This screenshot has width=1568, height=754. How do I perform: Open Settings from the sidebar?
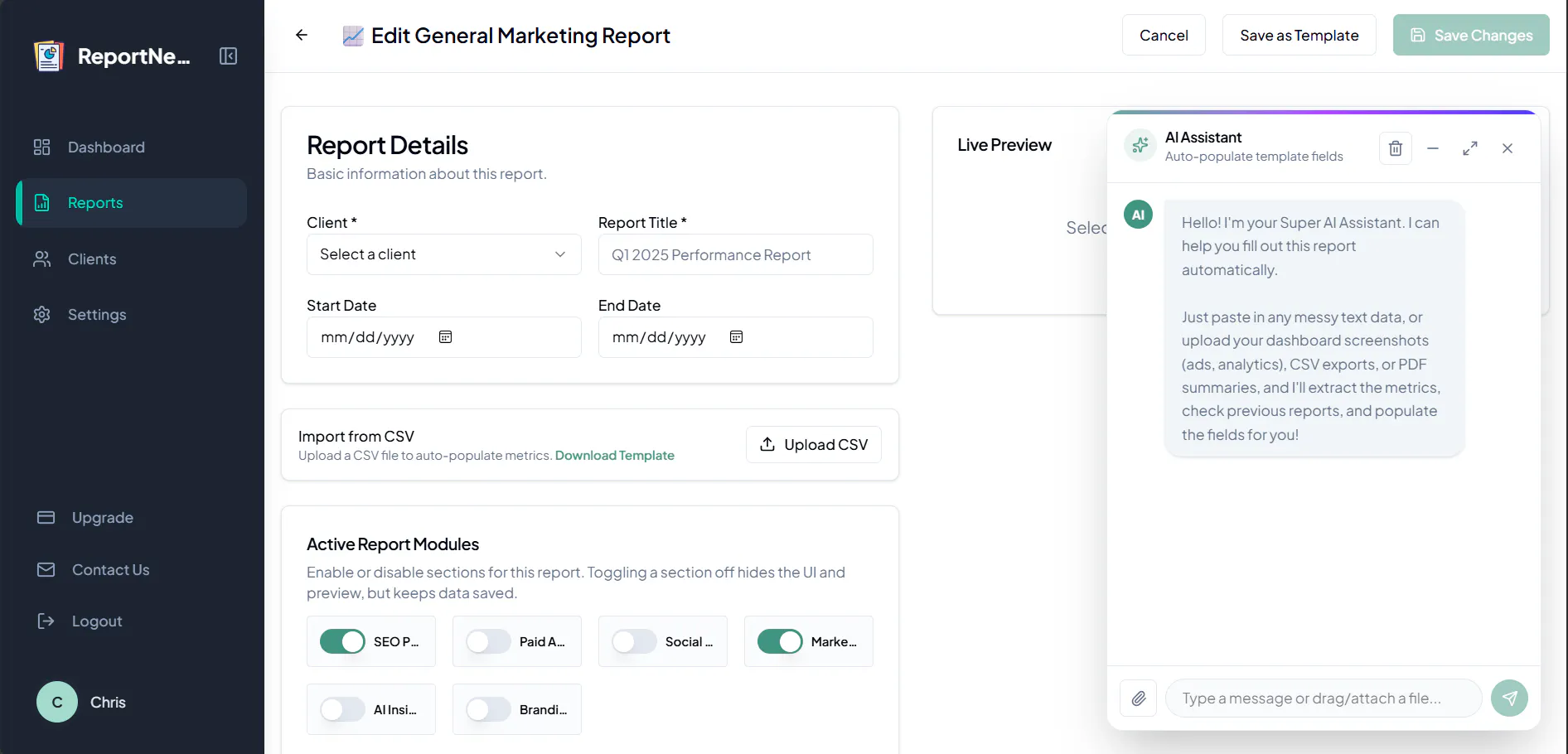(x=131, y=315)
